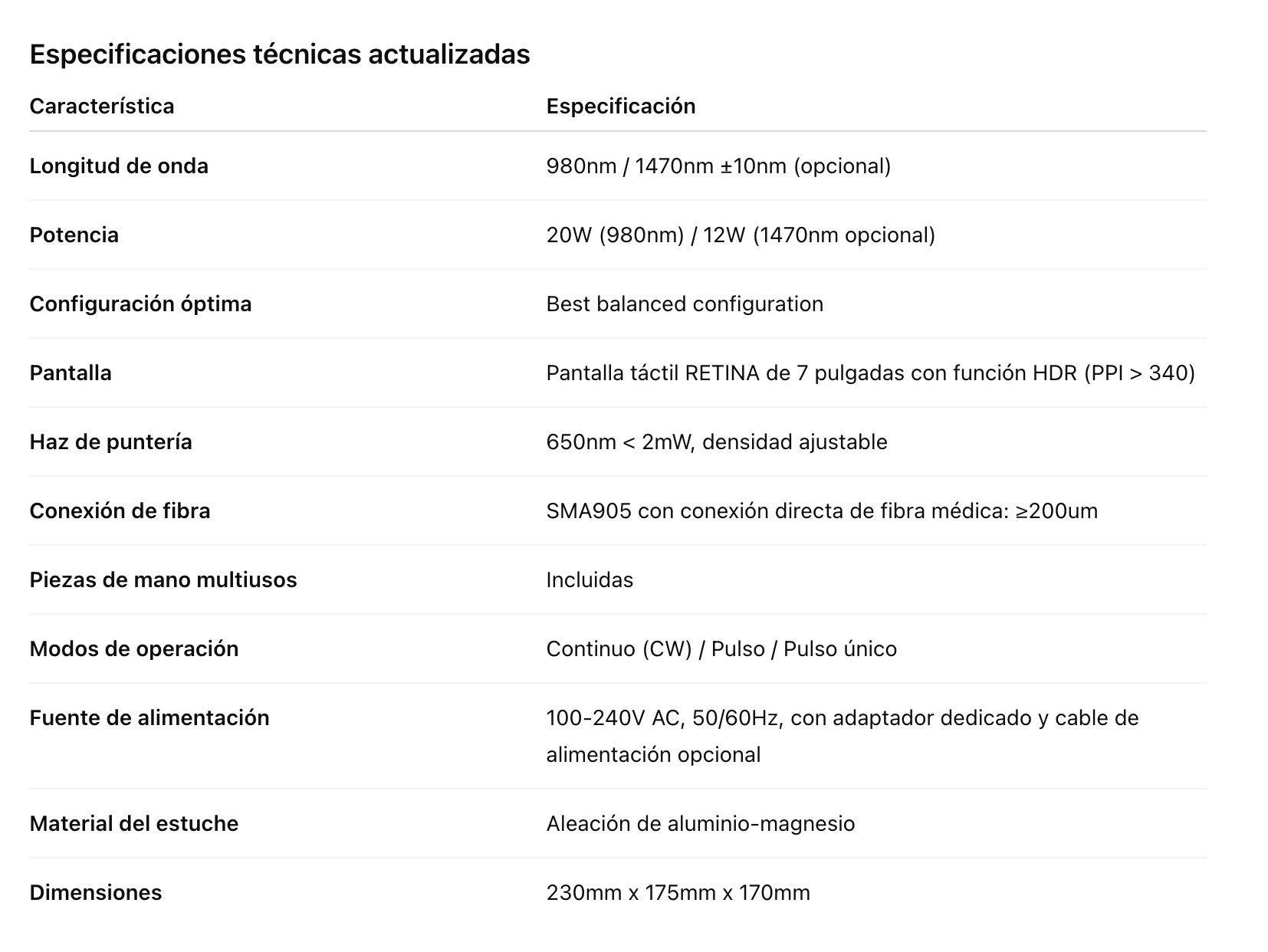Click the 'Especificación' column header

coord(620,106)
